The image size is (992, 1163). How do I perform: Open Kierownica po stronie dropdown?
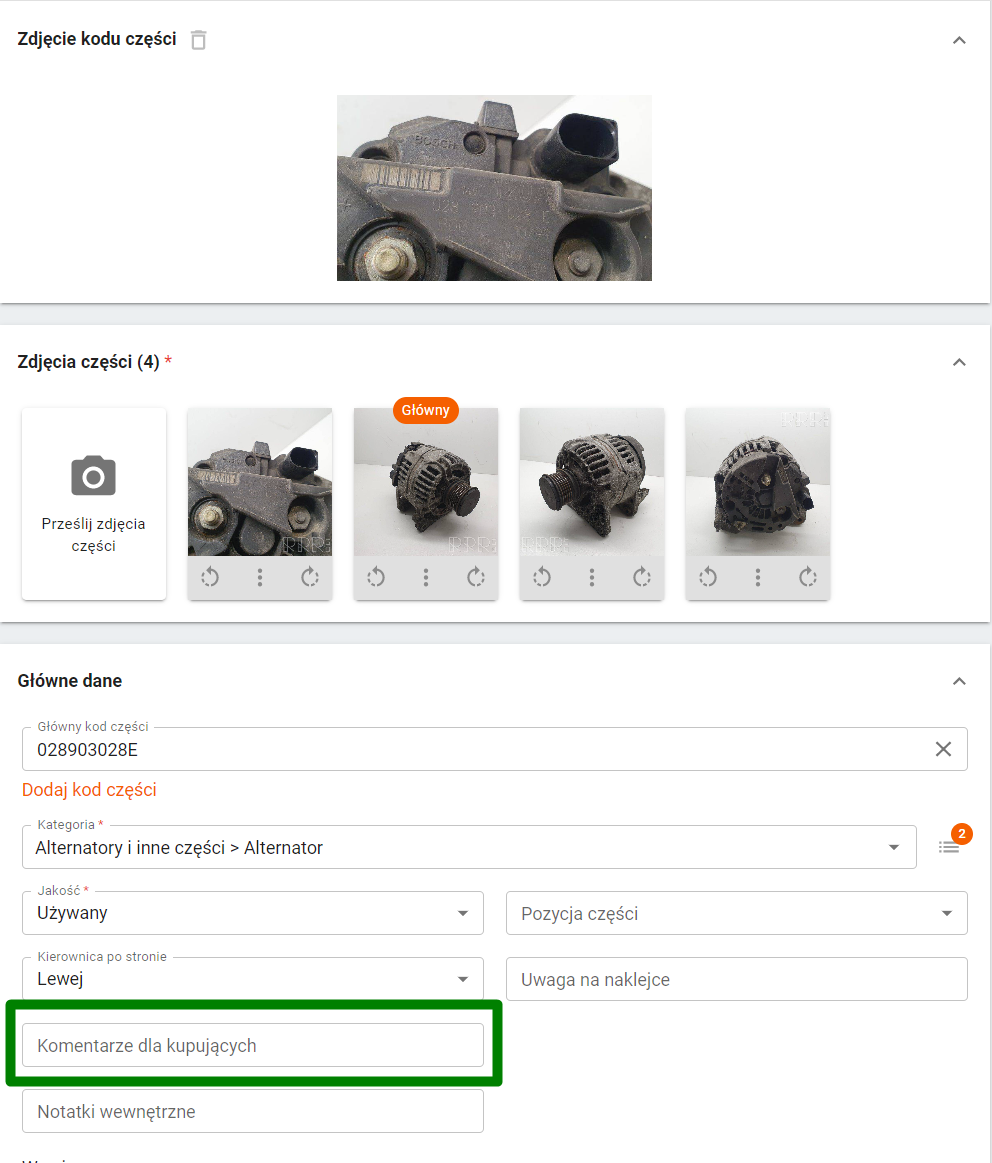(462, 979)
